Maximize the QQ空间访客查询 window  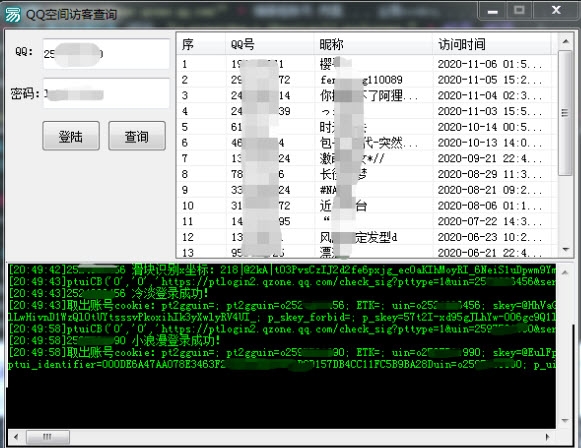click(x=519, y=10)
